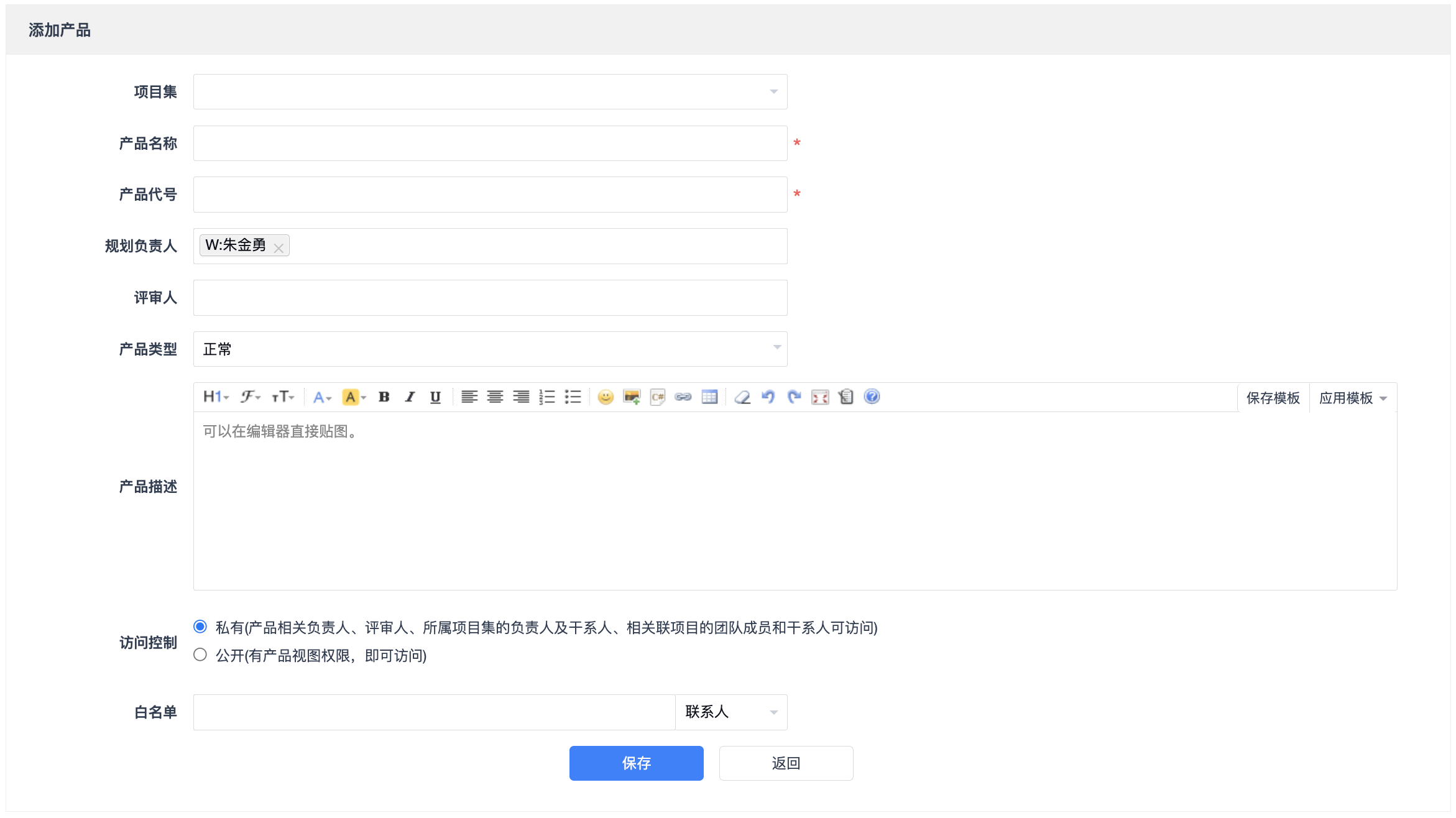Image resolution: width=1456 pixels, height=818 pixels.
Task: Click the 返回 button
Action: 786,763
